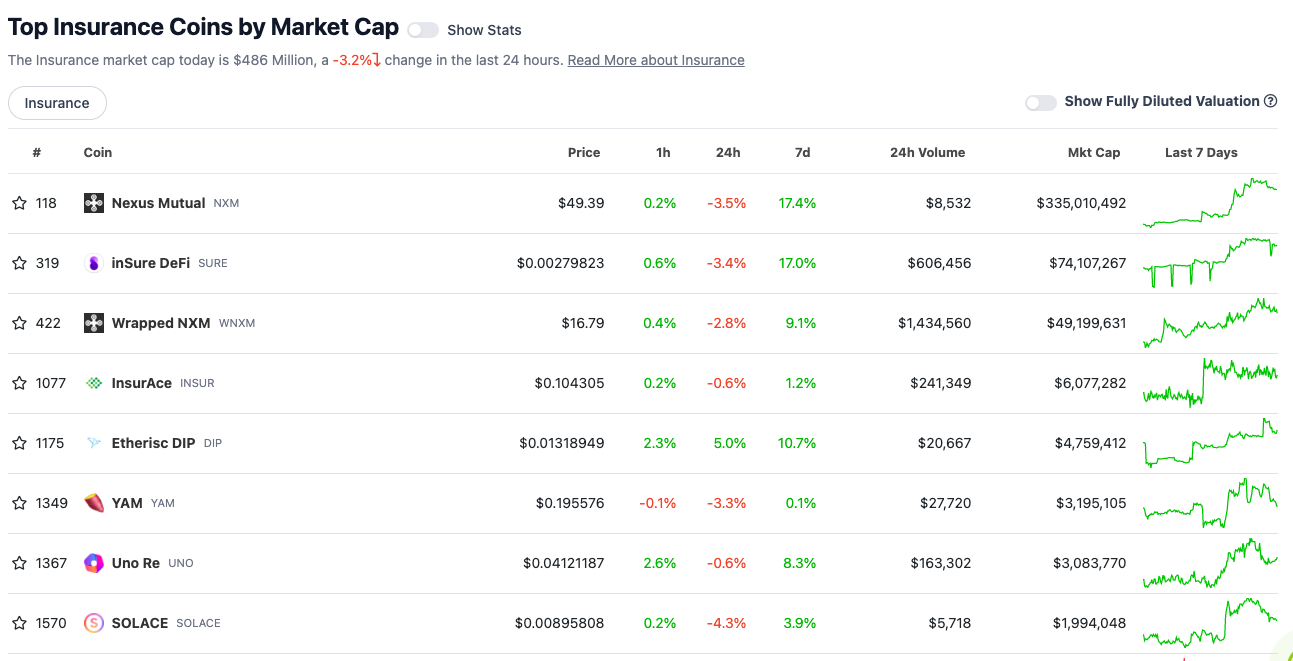Click the $3,195,105 market cap value
Image resolution: width=1293 pixels, height=661 pixels.
[1091, 503]
